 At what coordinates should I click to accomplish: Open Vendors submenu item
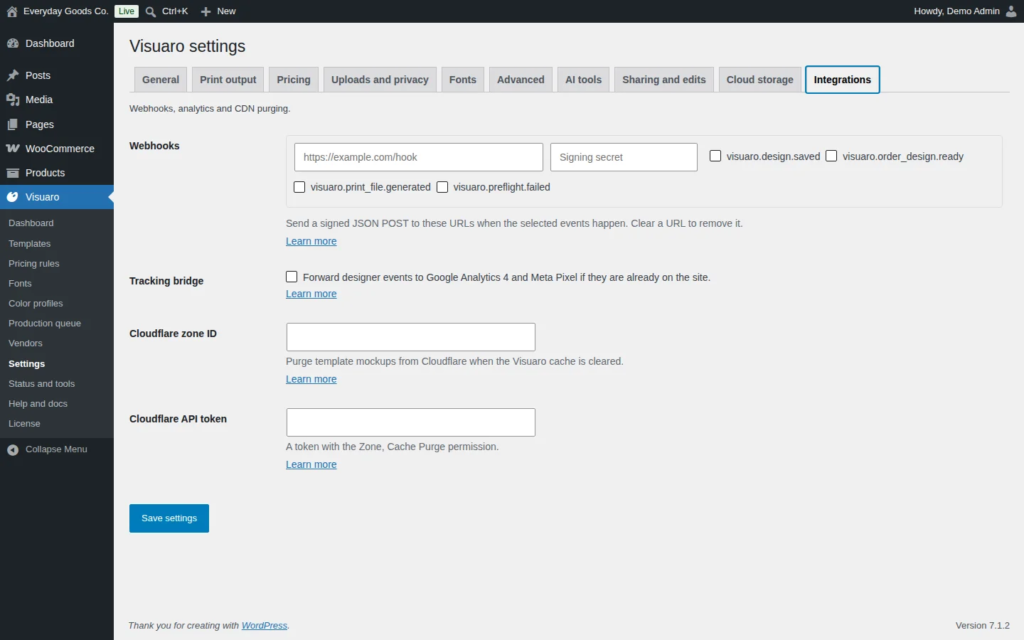[25, 343]
